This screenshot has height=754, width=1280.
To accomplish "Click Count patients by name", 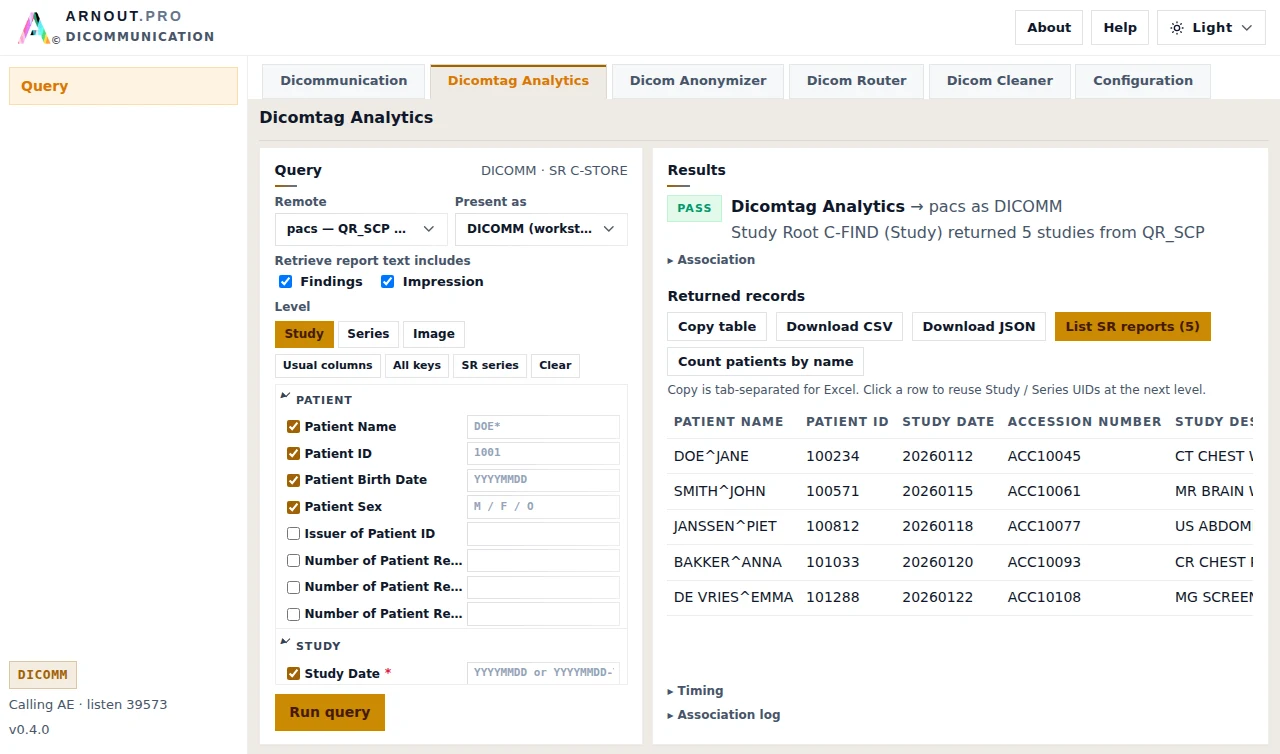I will (x=766, y=362).
